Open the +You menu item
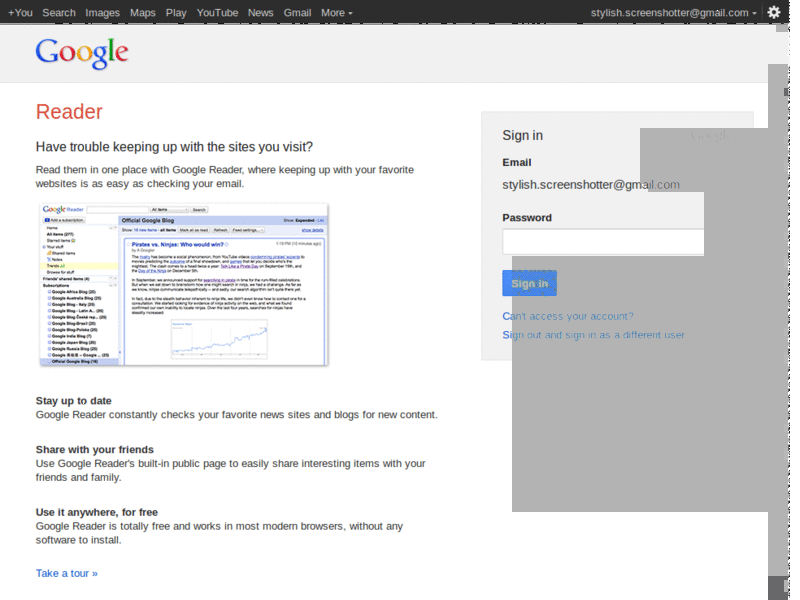 click(x=20, y=13)
